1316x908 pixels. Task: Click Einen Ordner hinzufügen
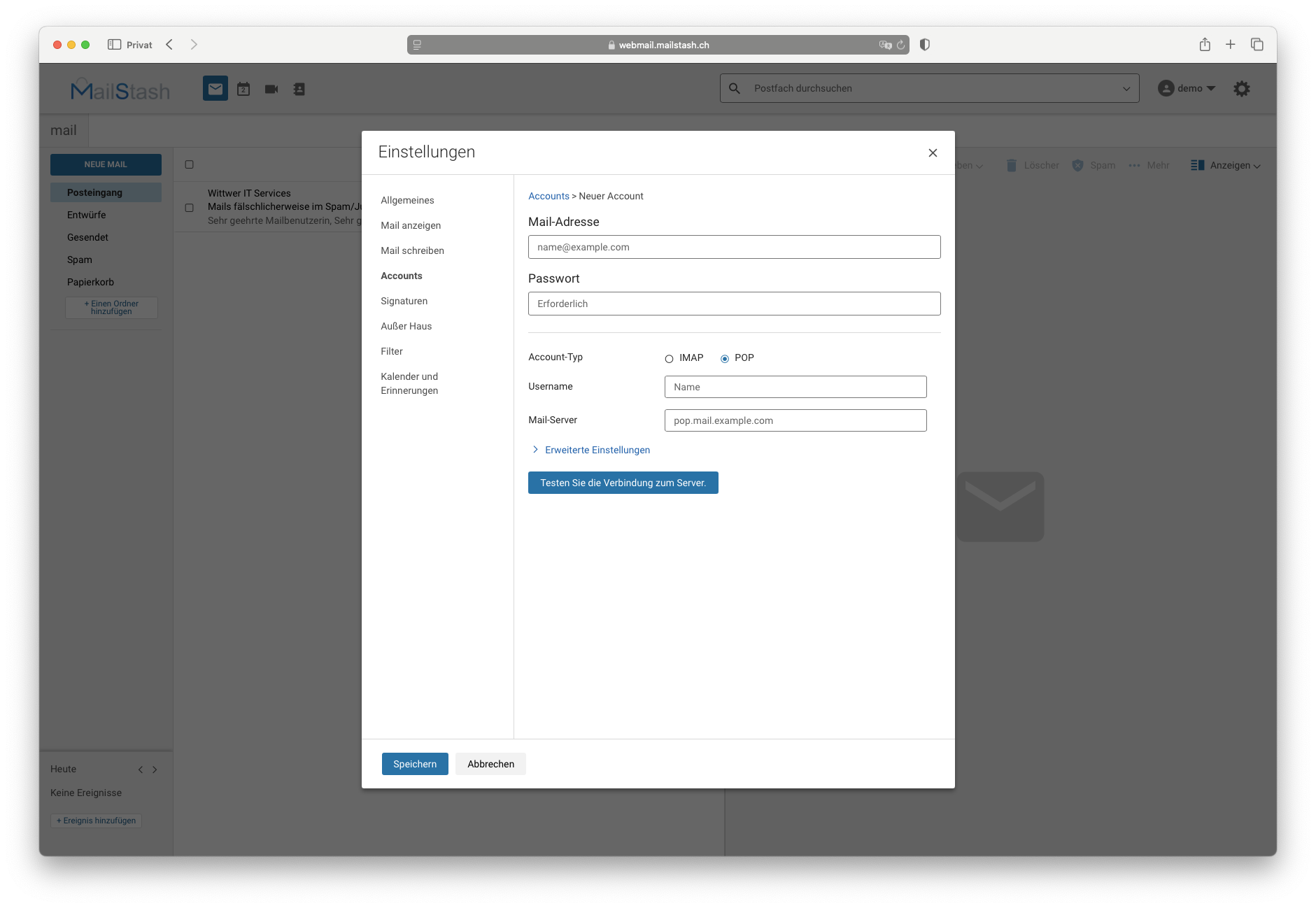tap(111, 308)
